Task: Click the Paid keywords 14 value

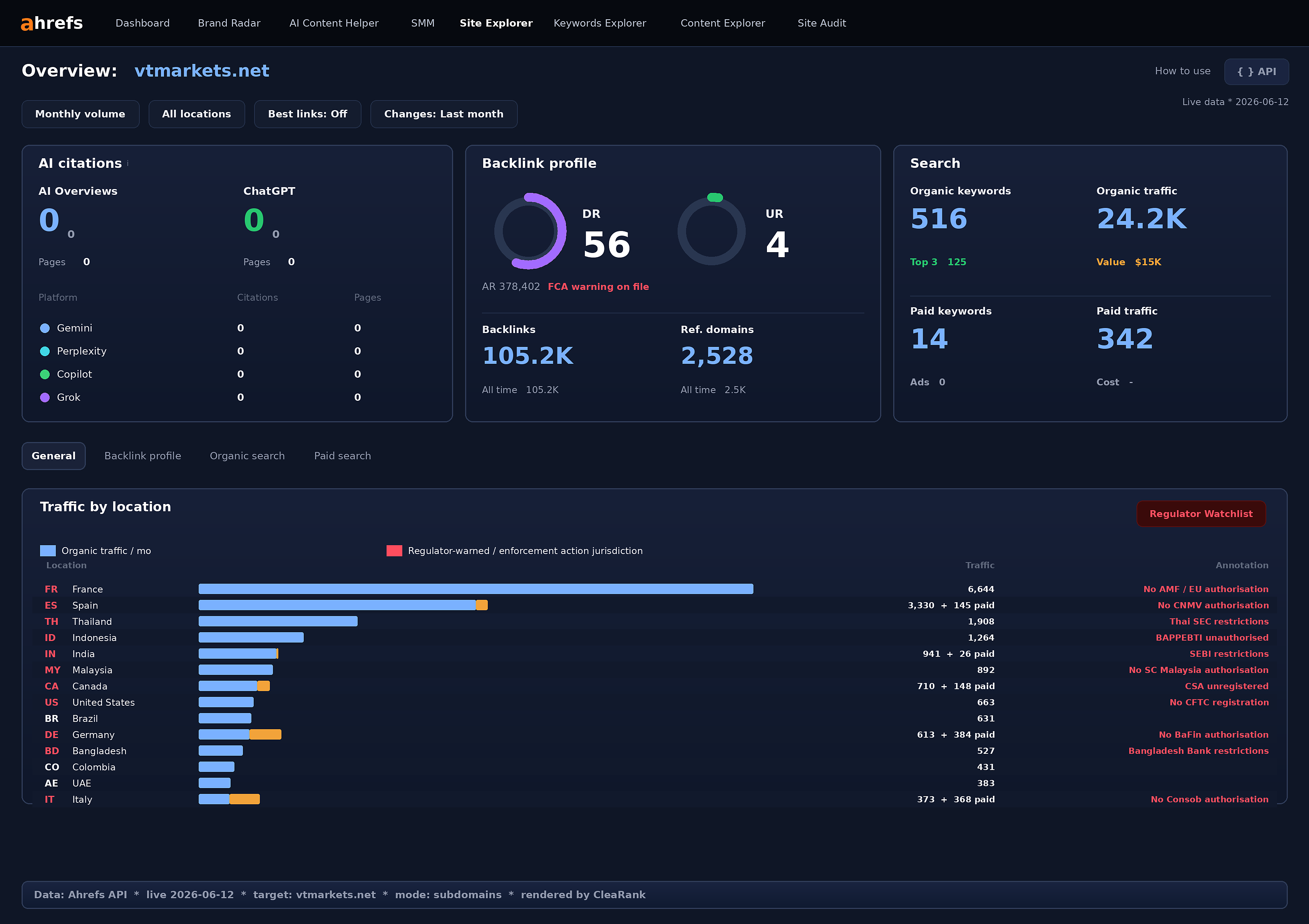Action: 929,339
